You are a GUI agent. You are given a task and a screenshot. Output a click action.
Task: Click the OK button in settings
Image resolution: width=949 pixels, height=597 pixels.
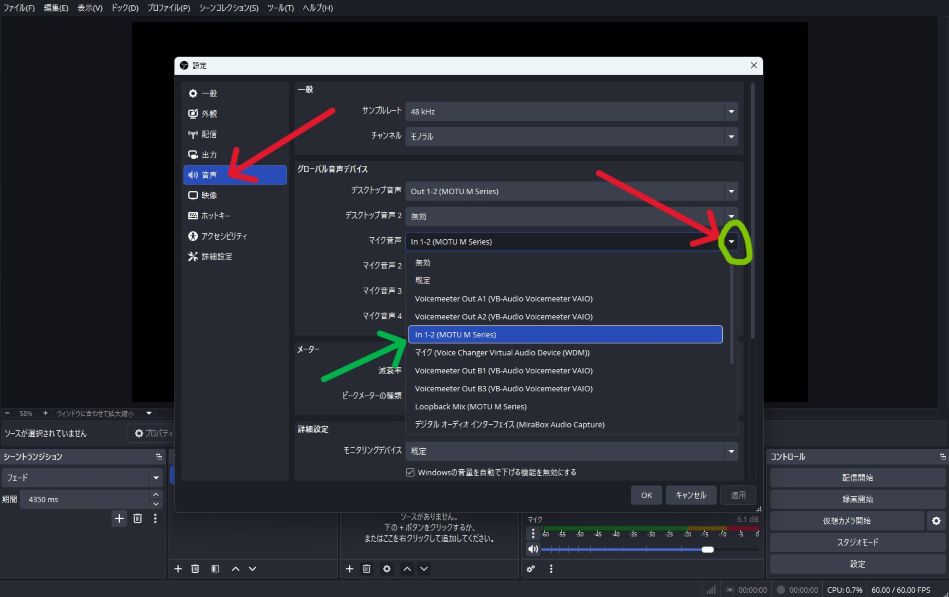(x=646, y=495)
